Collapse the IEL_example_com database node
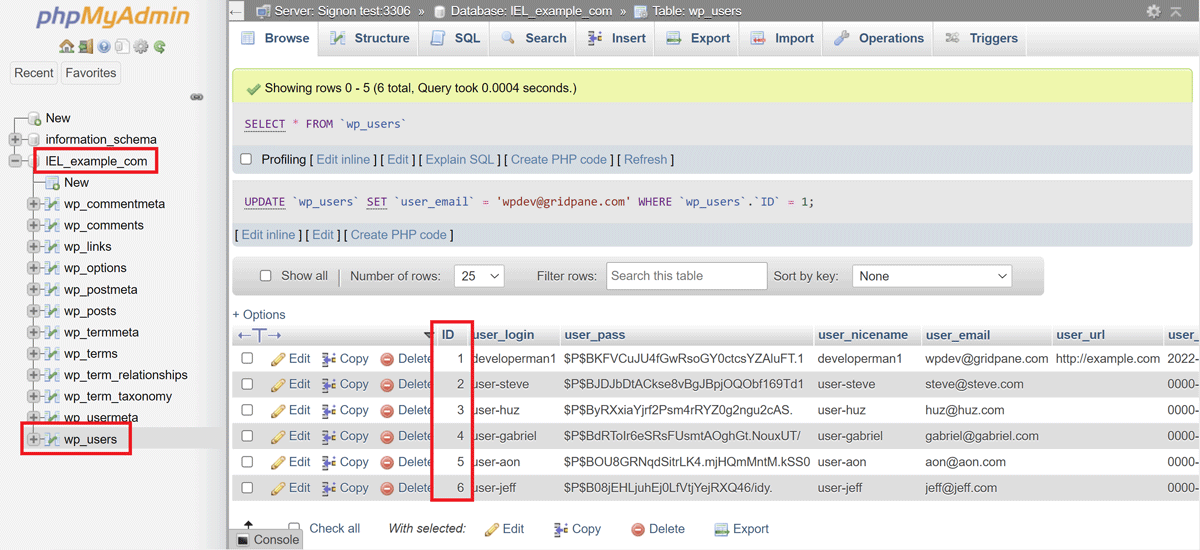Viewport: 1200px width, 550px height. (15, 161)
